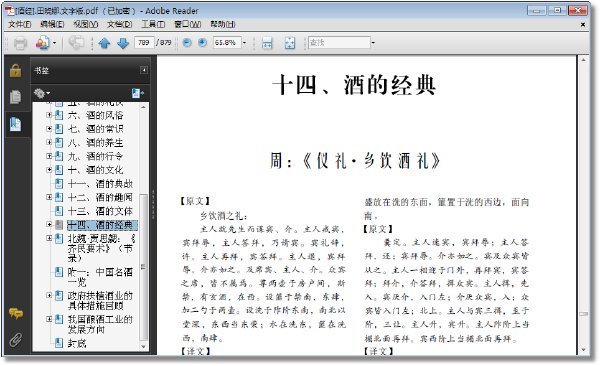
Task: Click the 查找 search box
Action: [339, 42]
